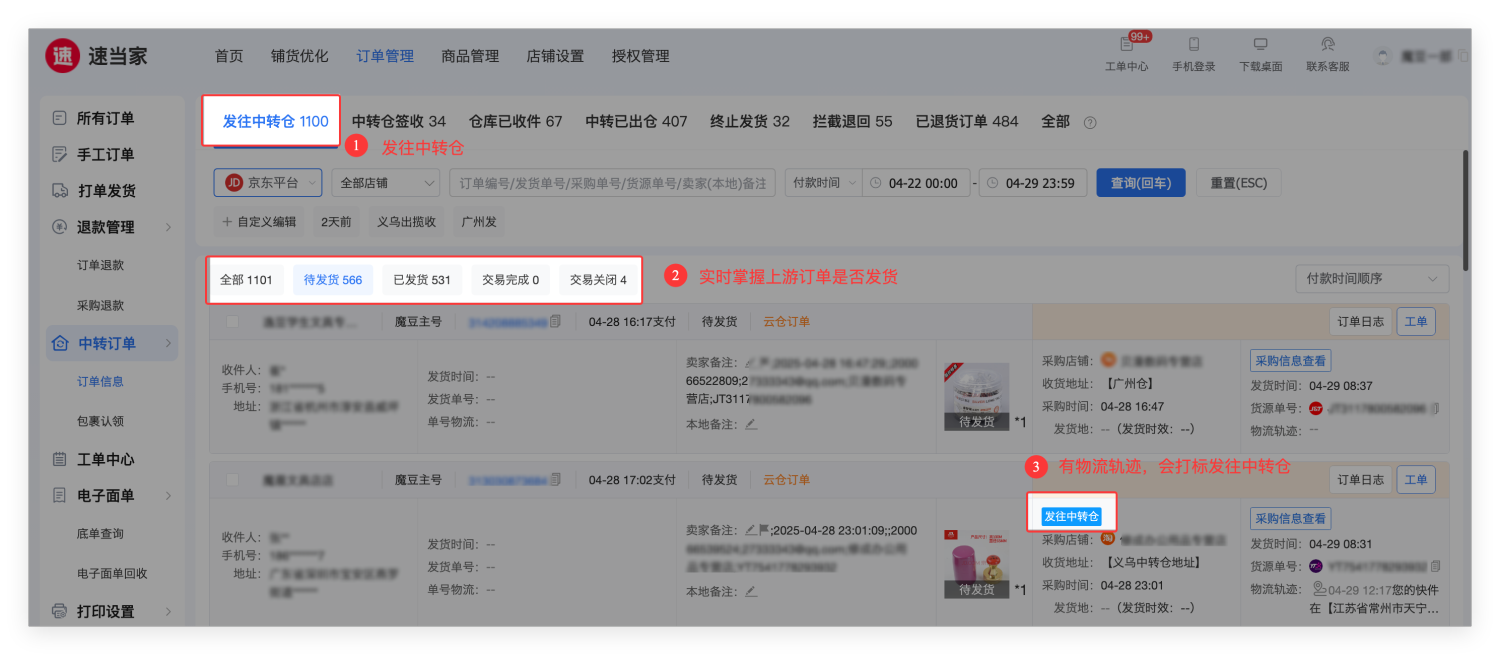Click the 查询(回车) search button
Viewport: 1500px width, 655px height.
1140,183
